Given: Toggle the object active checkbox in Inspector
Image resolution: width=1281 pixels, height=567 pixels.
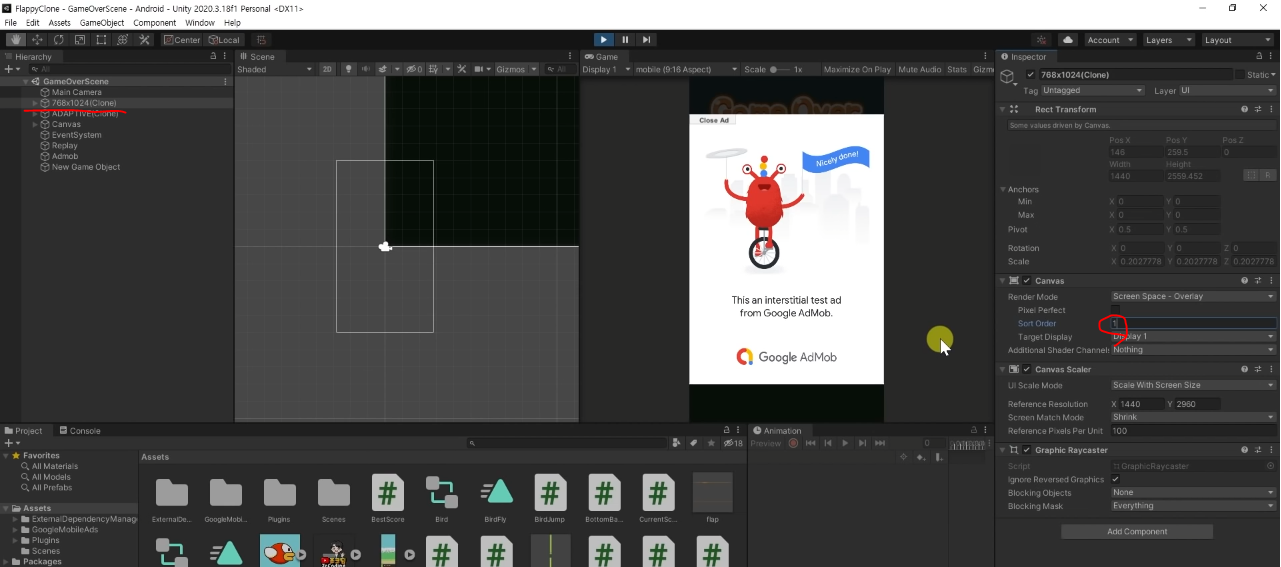Looking at the screenshot, I should [1031, 75].
